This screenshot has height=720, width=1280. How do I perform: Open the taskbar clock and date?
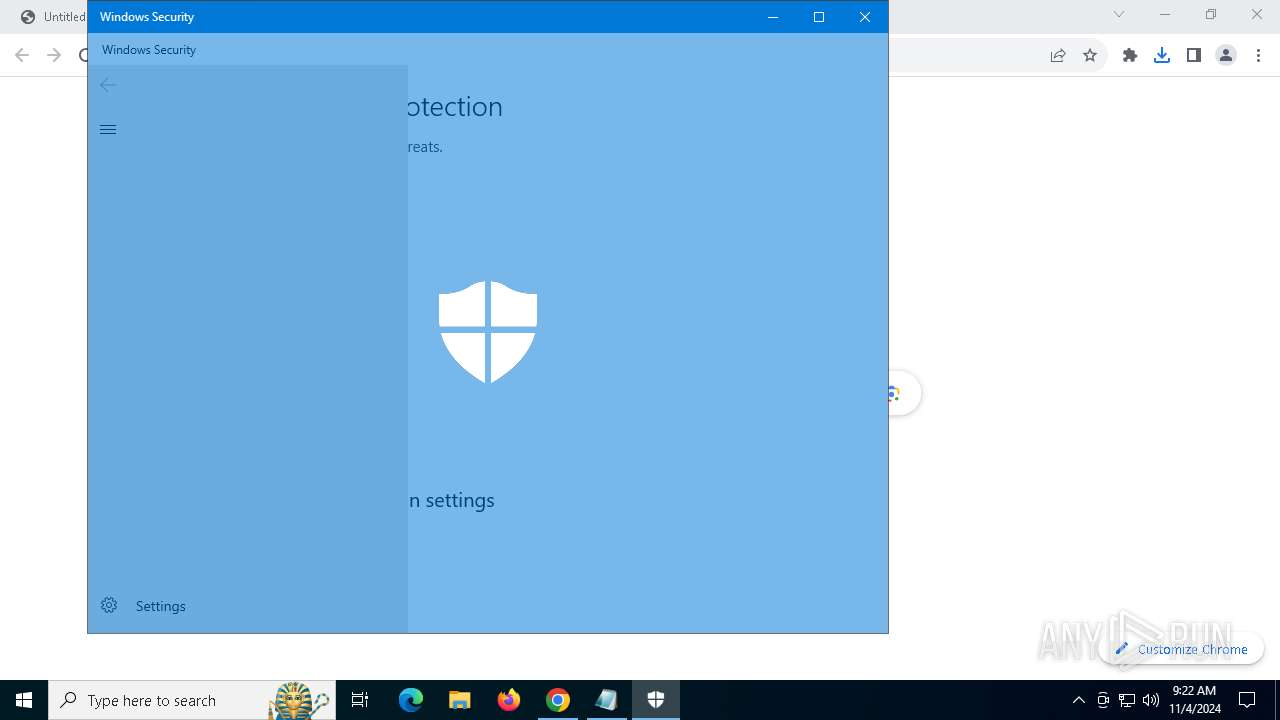[x=1194, y=700]
